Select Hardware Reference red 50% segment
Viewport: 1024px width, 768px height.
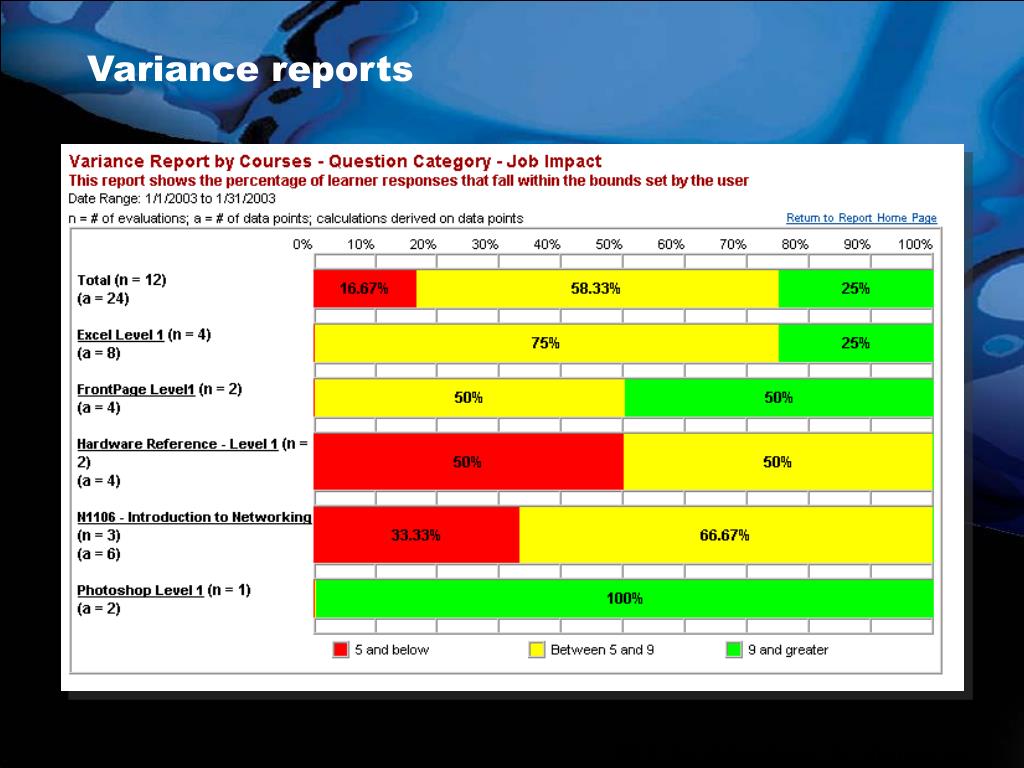click(x=469, y=462)
